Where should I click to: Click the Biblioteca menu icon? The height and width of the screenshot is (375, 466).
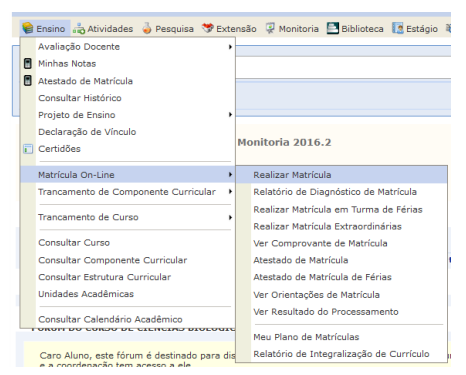click(x=332, y=28)
